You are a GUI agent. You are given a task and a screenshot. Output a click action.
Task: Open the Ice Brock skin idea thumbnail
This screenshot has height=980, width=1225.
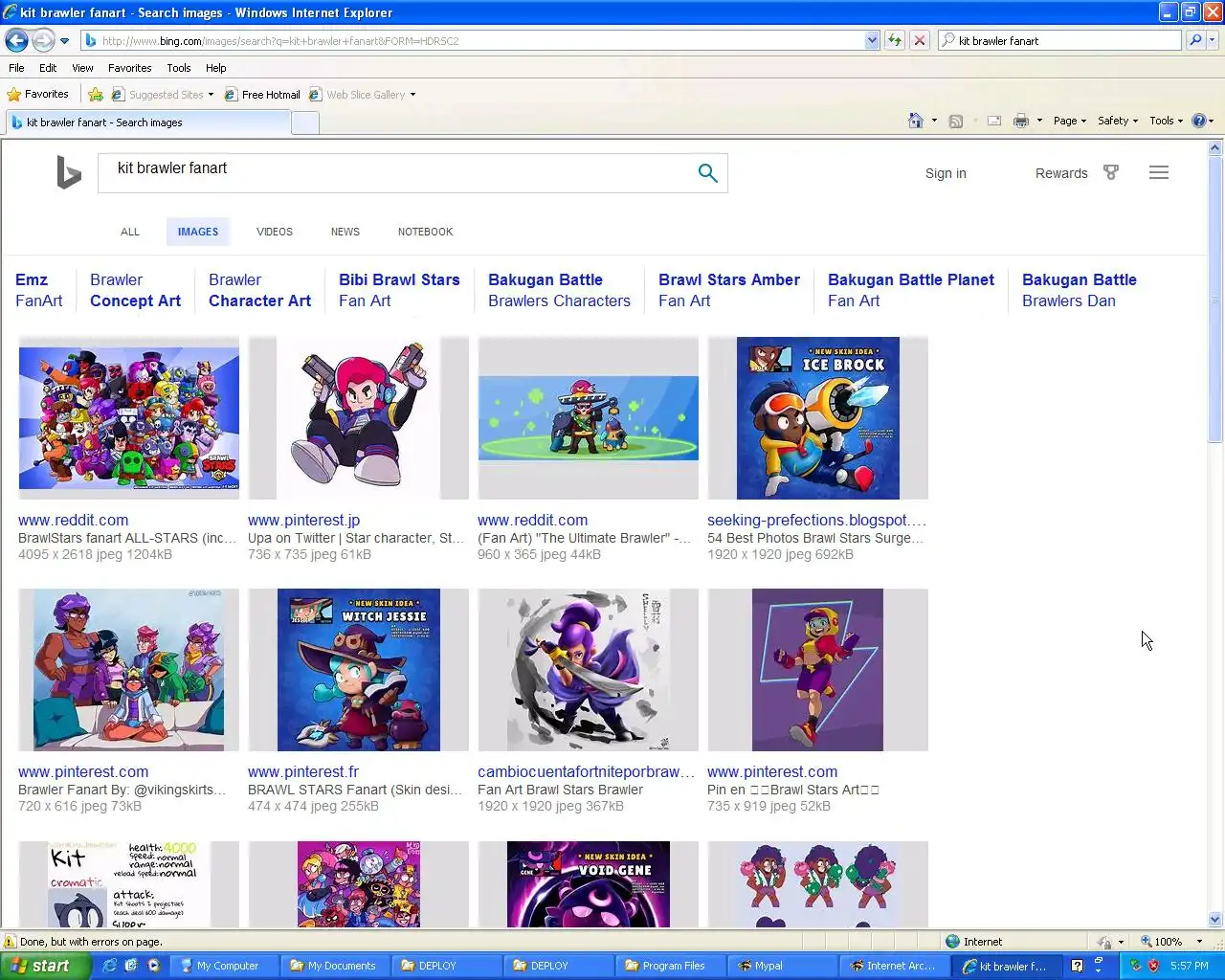tap(818, 418)
